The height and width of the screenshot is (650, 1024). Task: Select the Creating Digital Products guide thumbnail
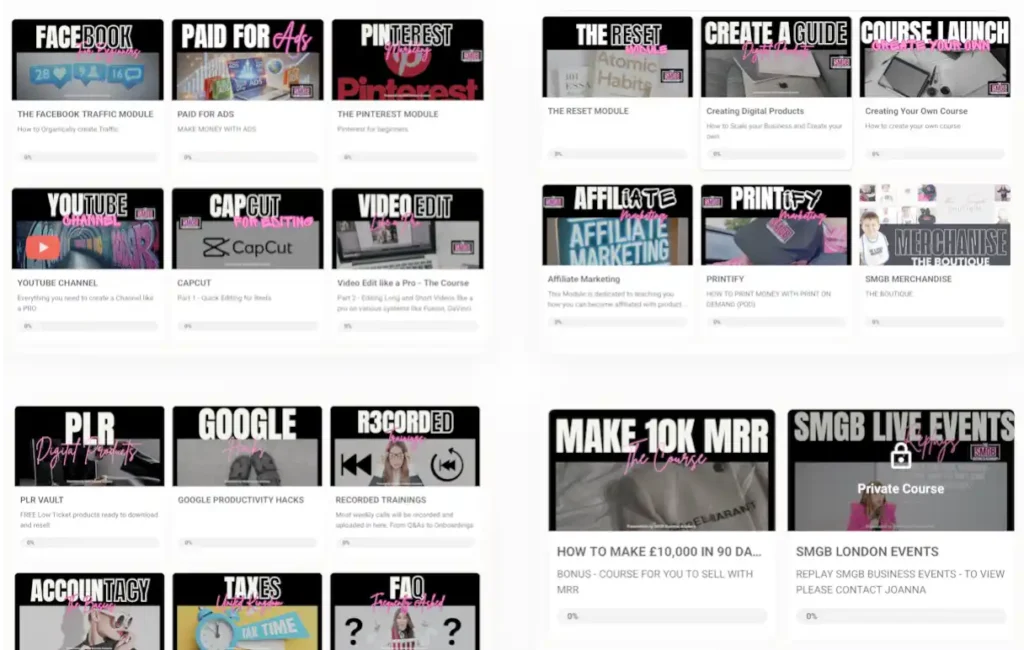click(775, 55)
